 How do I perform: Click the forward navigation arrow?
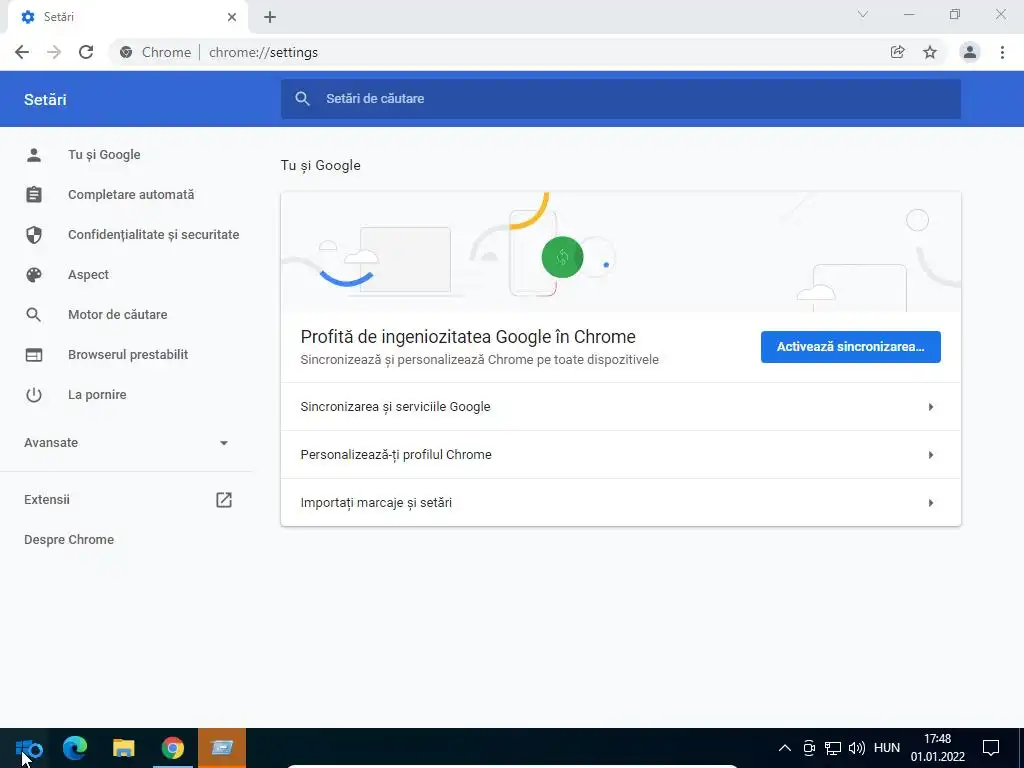click(54, 52)
